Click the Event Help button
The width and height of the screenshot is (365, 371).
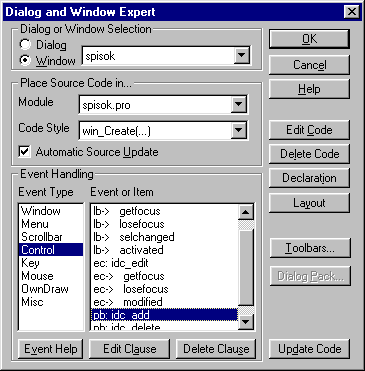click(x=51, y=349)
